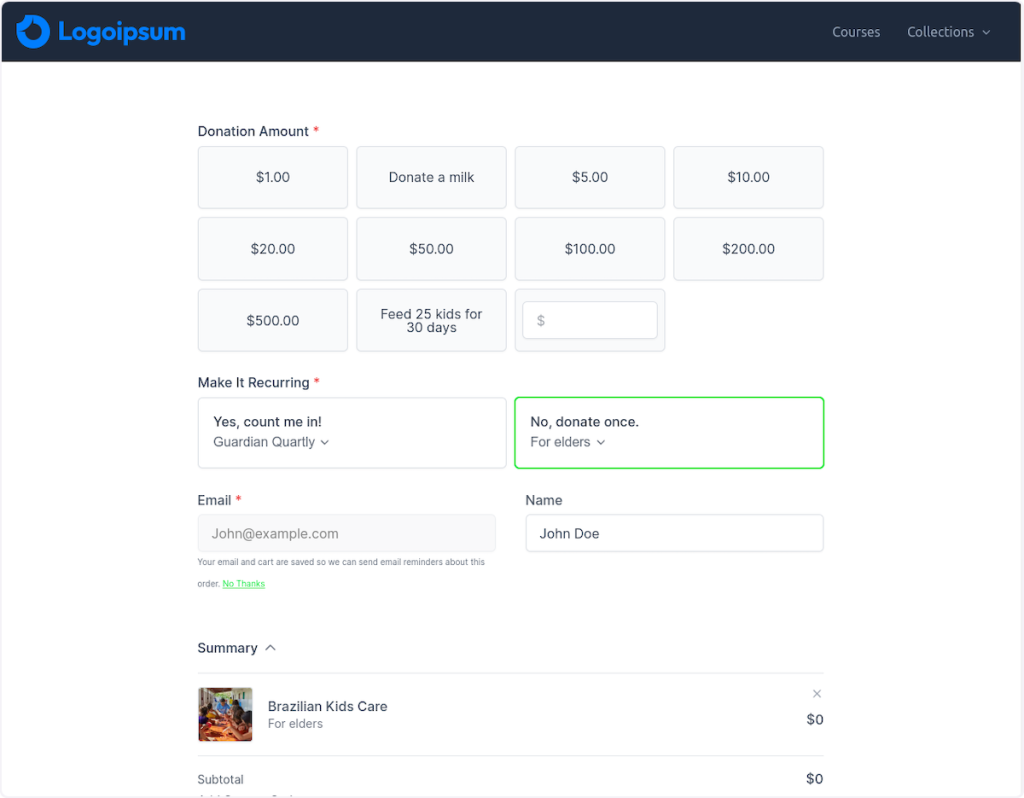The image size is (1024, 798).
Task: Choose Feed 25 kids for 30 days
Action: [x=431, y=321]
